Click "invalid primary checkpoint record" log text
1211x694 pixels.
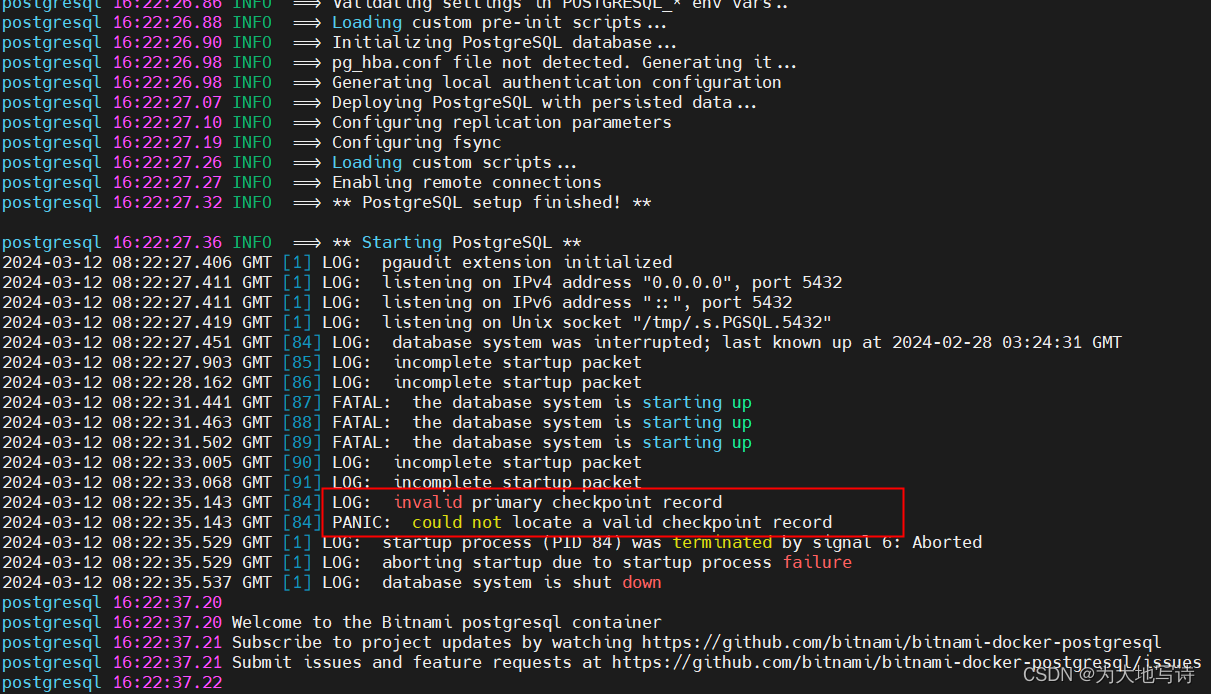[557, 502]
